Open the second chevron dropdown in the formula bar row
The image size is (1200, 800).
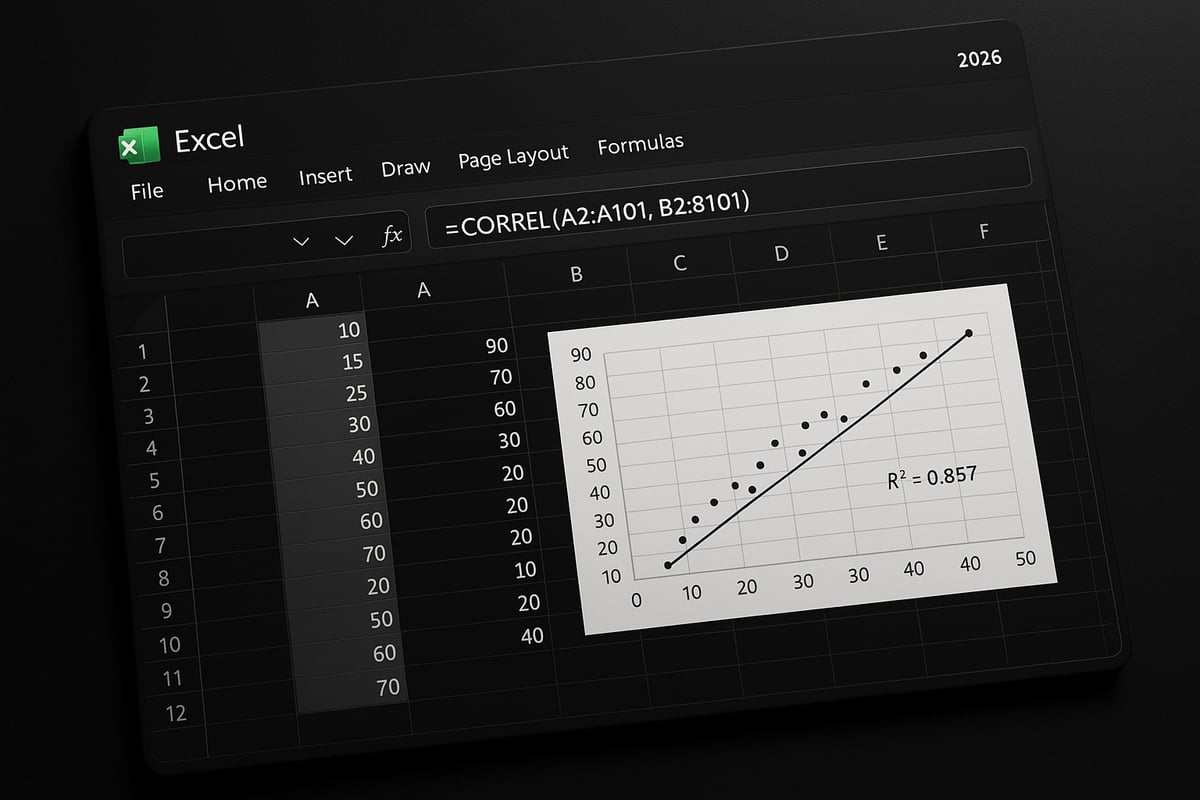(343, 238)
